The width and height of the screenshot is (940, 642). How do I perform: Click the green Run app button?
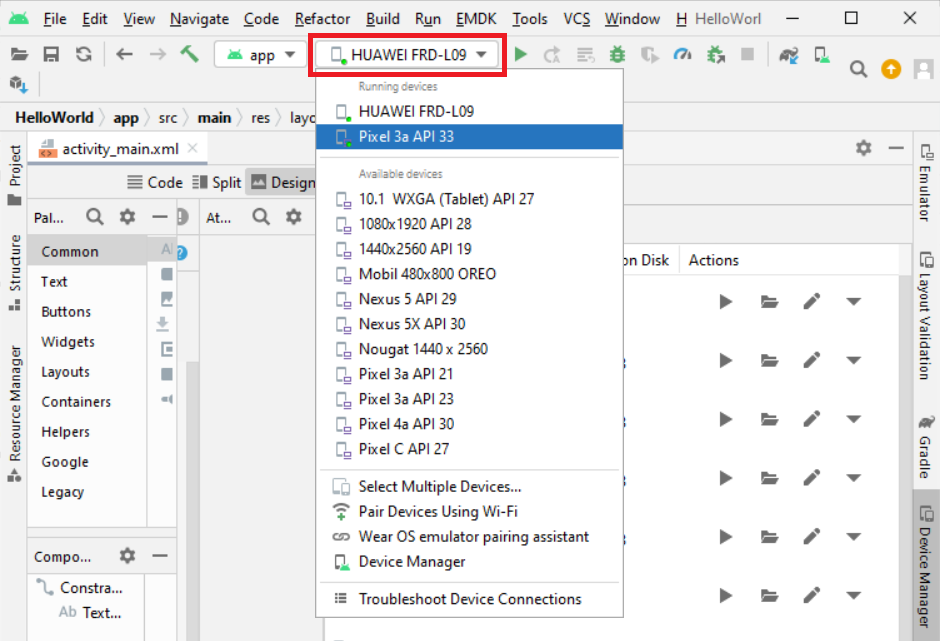click(521, 54)
